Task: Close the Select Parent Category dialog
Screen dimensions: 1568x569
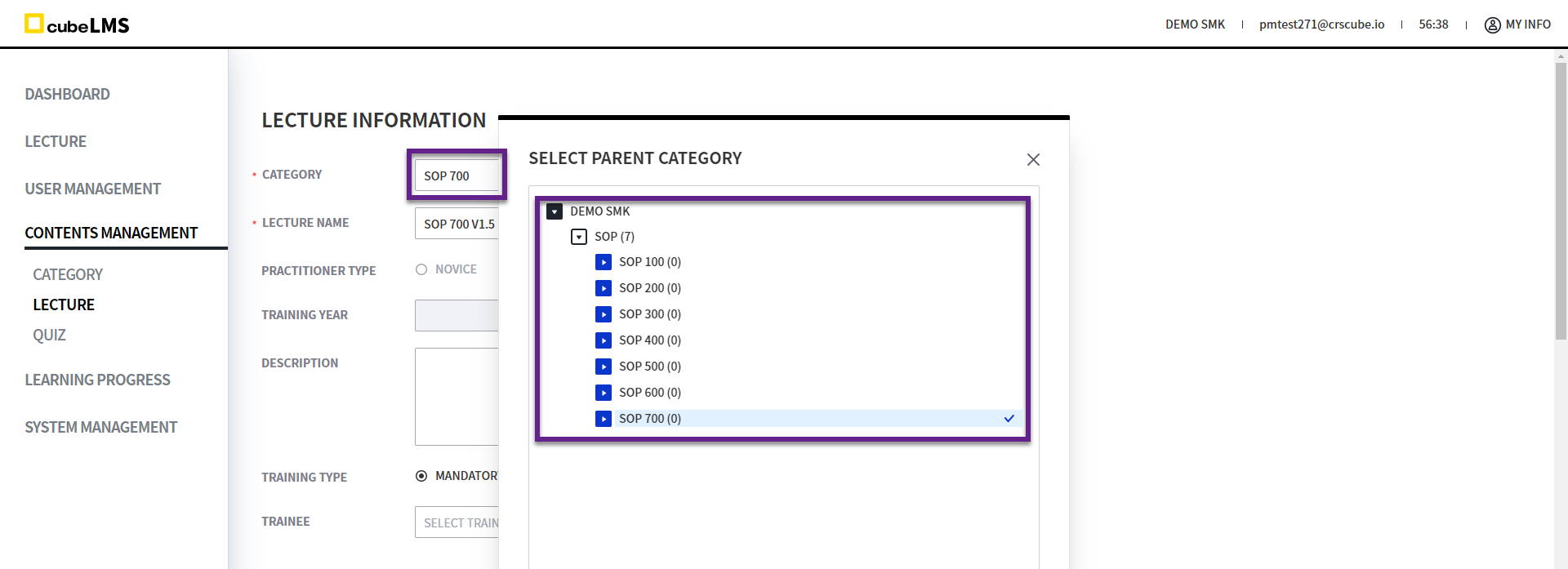Action: point(1033,160)
